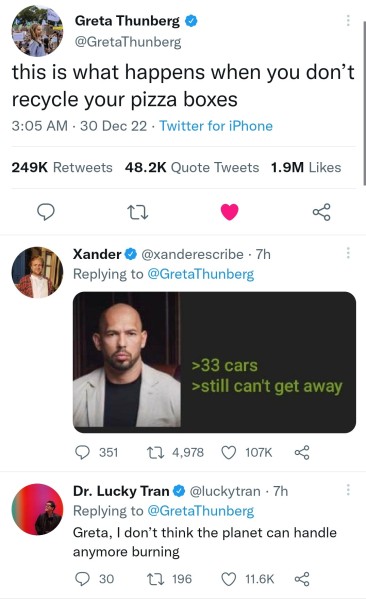Reply to Dr. Lucky Tran's tweet
Image resolution: width=366 pixels, height=600 pixels.
tap(94, 579)
